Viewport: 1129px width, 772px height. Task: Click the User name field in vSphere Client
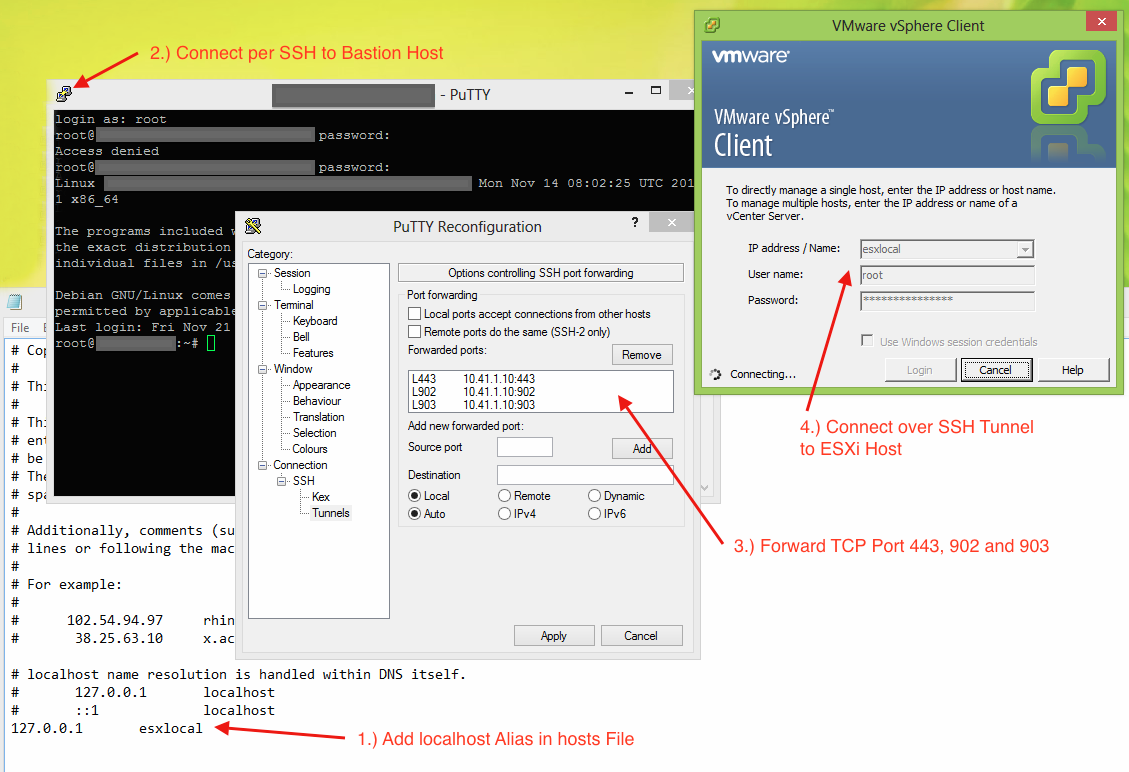(x=948, y=275)
